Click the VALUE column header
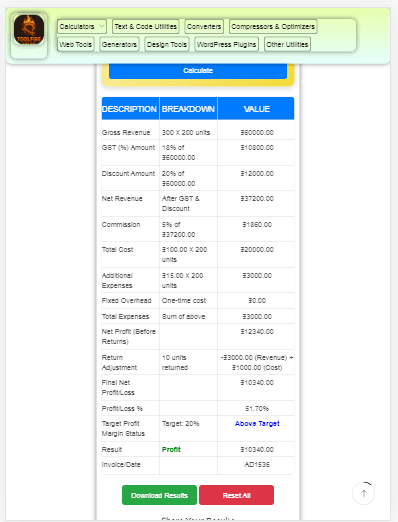 (x=257, y=109)
